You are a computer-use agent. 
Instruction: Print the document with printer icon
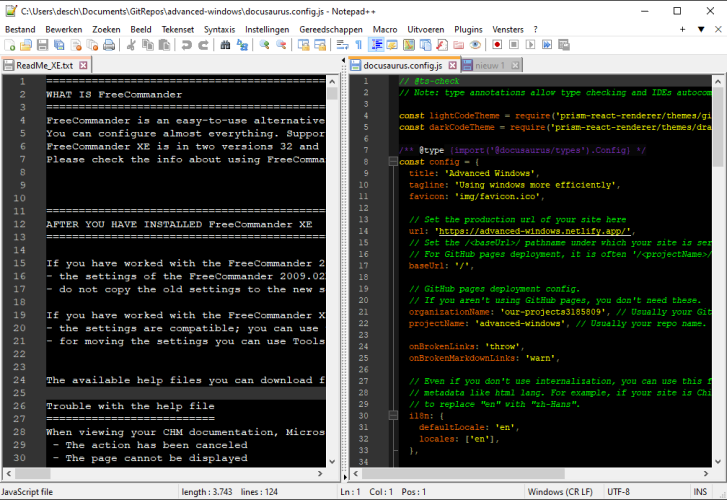(x=109, y=45)
